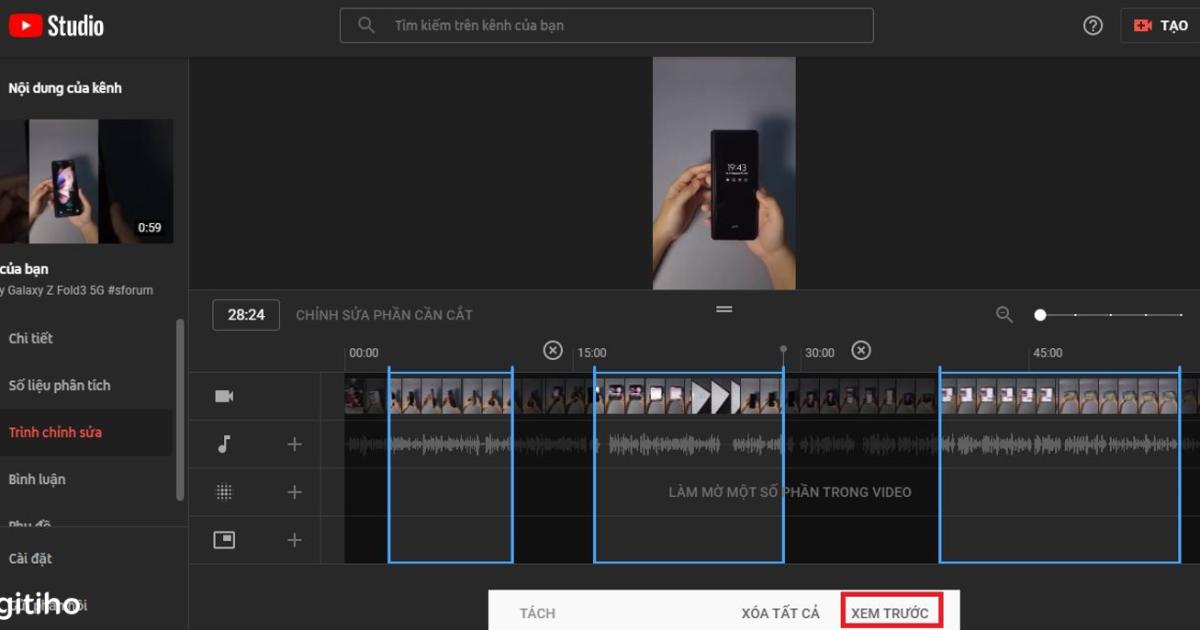The height and width of the screenshot is (630, 1200).
Task: Click the channel search field
Action: click(x=605, y=25)
